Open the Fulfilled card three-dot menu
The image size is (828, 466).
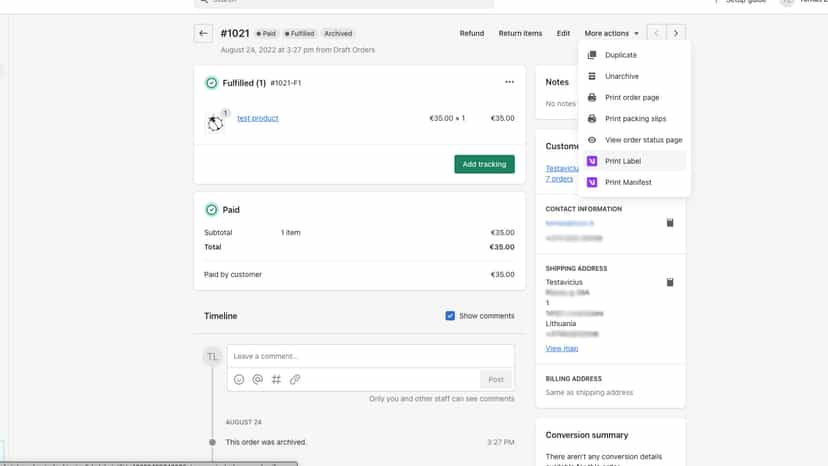509,82
